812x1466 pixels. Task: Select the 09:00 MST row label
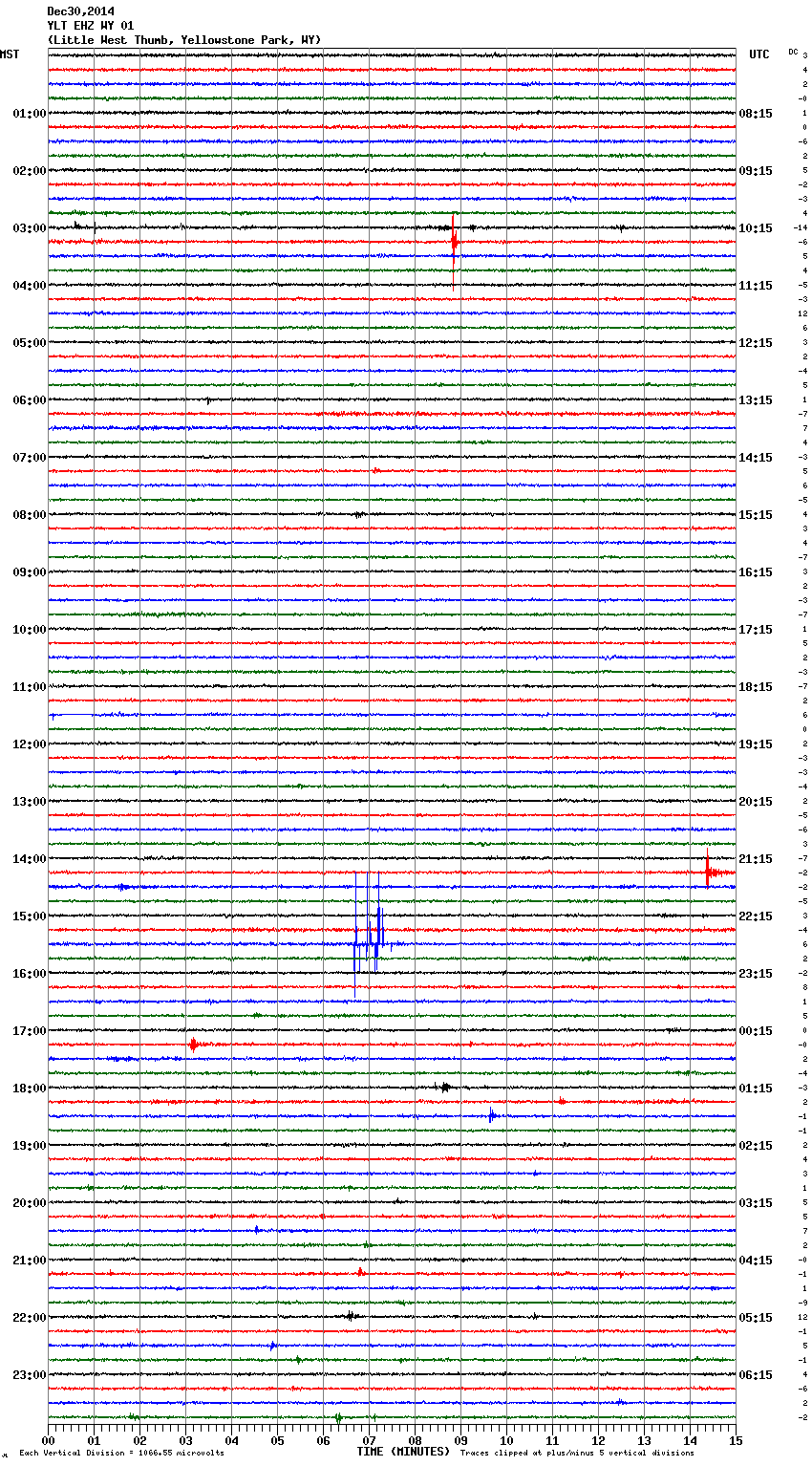[30, 572]
